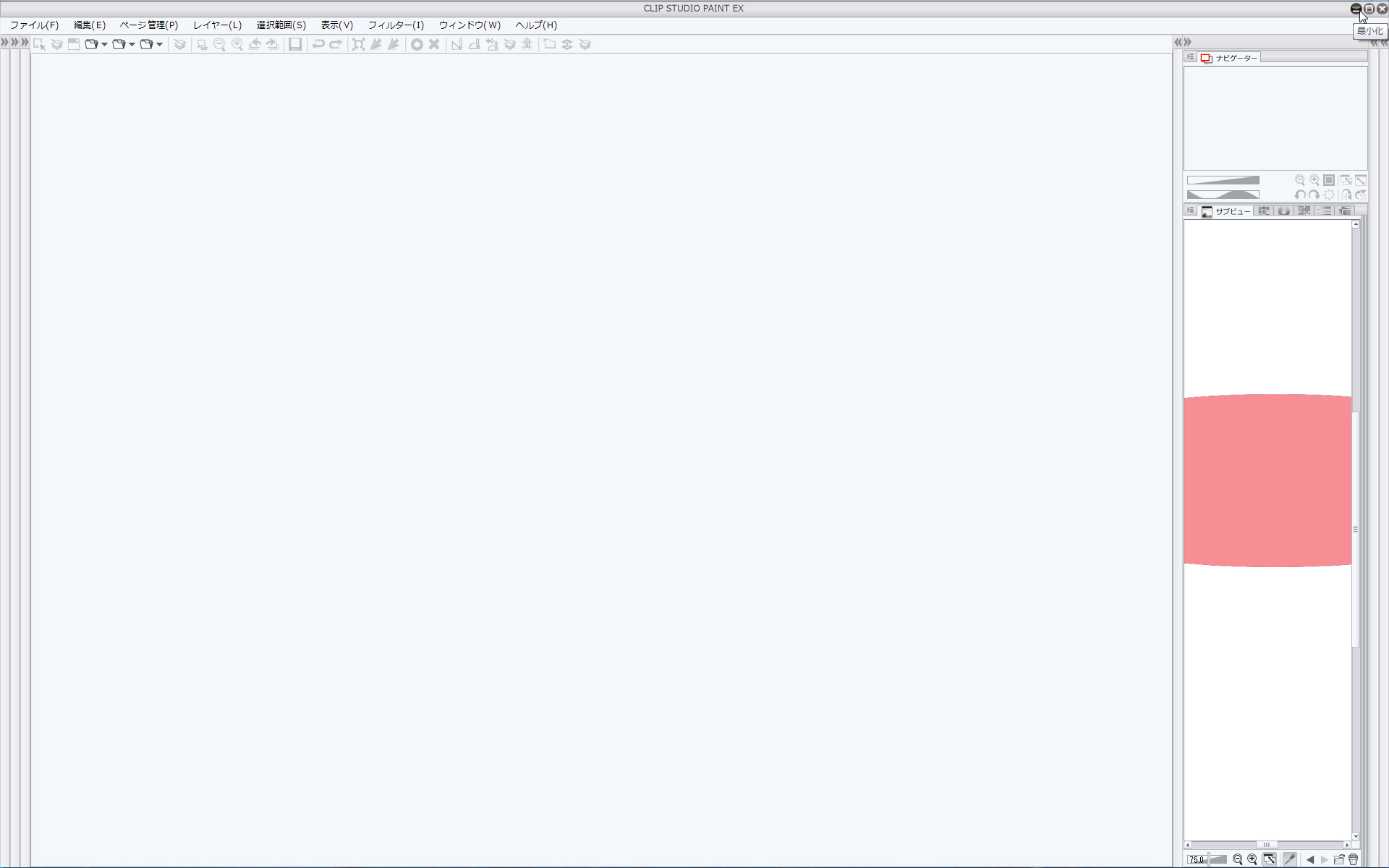Image resolution: width=1389 pixels, height=868 pixels.
Task: Open the レイヤー(L) menu
Action: [217, 25]
